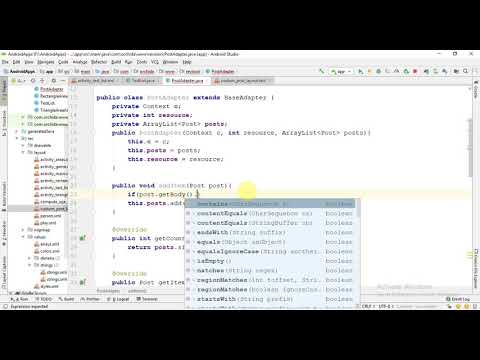This screenshot has width=480, height=360.
Task: Click the locate-target icon in project pane
Action: tap(33, 81)
